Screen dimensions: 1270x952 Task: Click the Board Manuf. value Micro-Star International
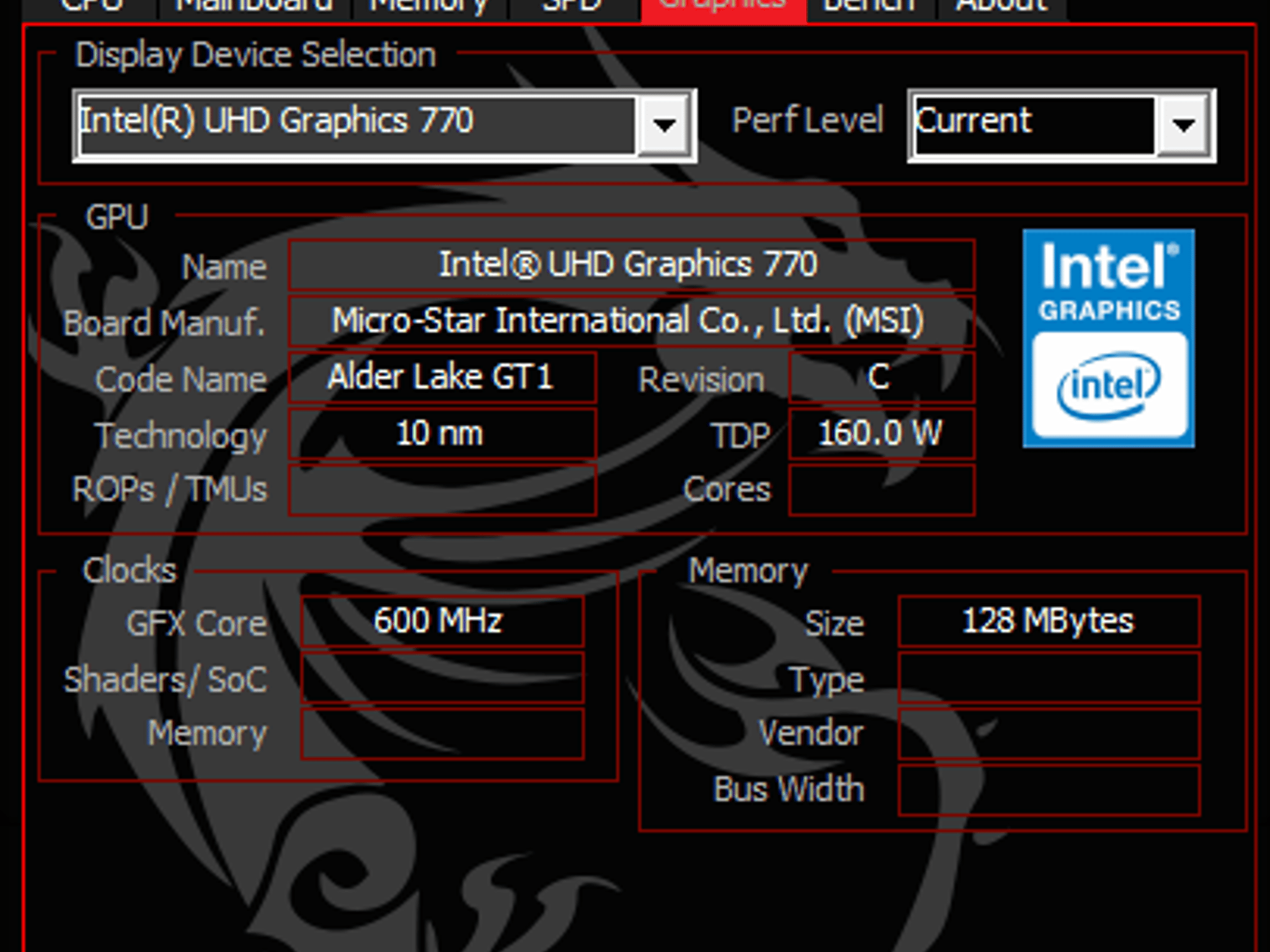coord(631,321)
